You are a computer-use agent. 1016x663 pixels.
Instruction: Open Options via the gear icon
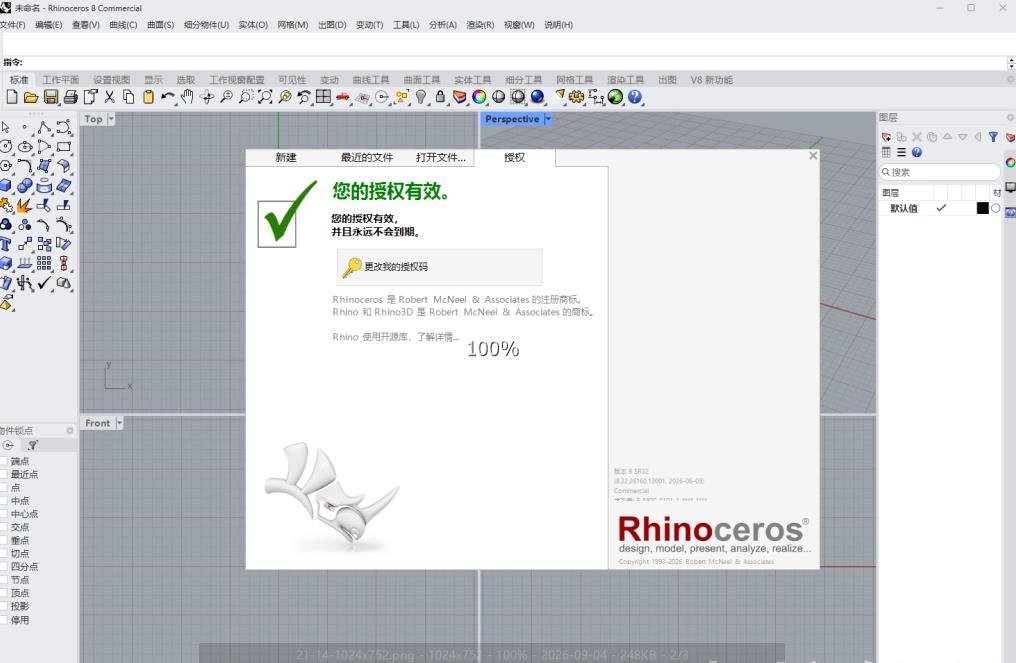tap(576, 97)
